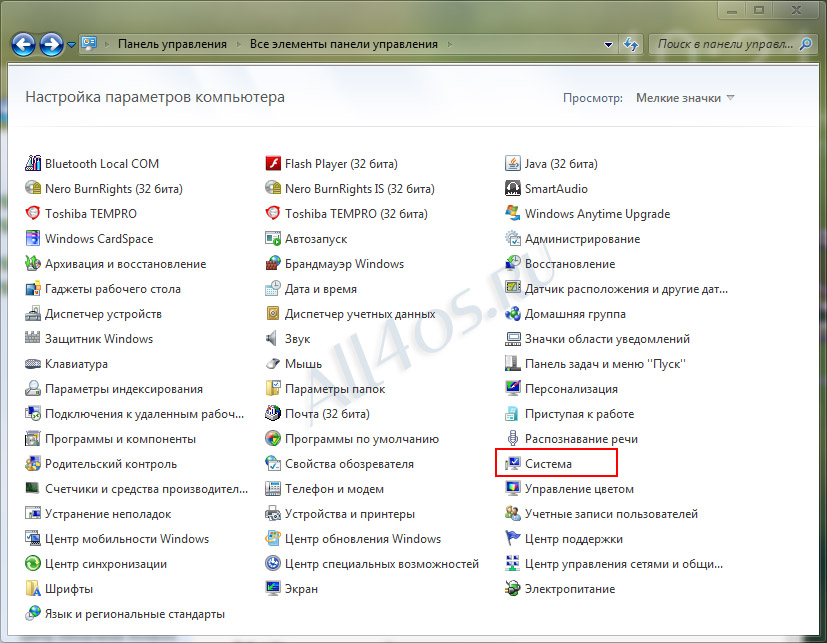Click the Язык и региональные стандарты globe icon

pos(33,613)
